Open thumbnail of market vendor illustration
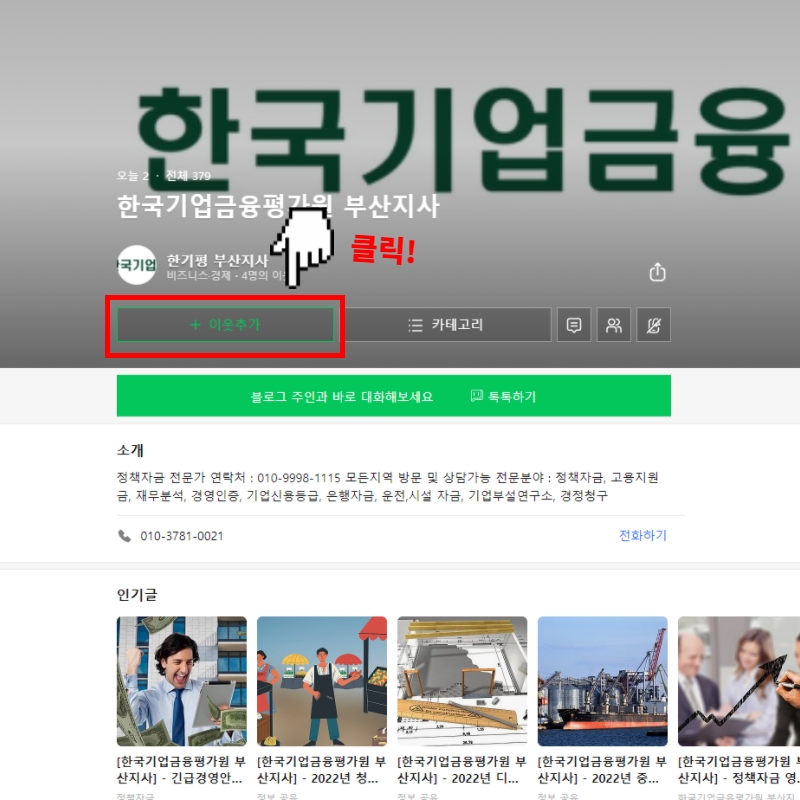Screen dimensions: 800x800 click(x=322, y=681)
